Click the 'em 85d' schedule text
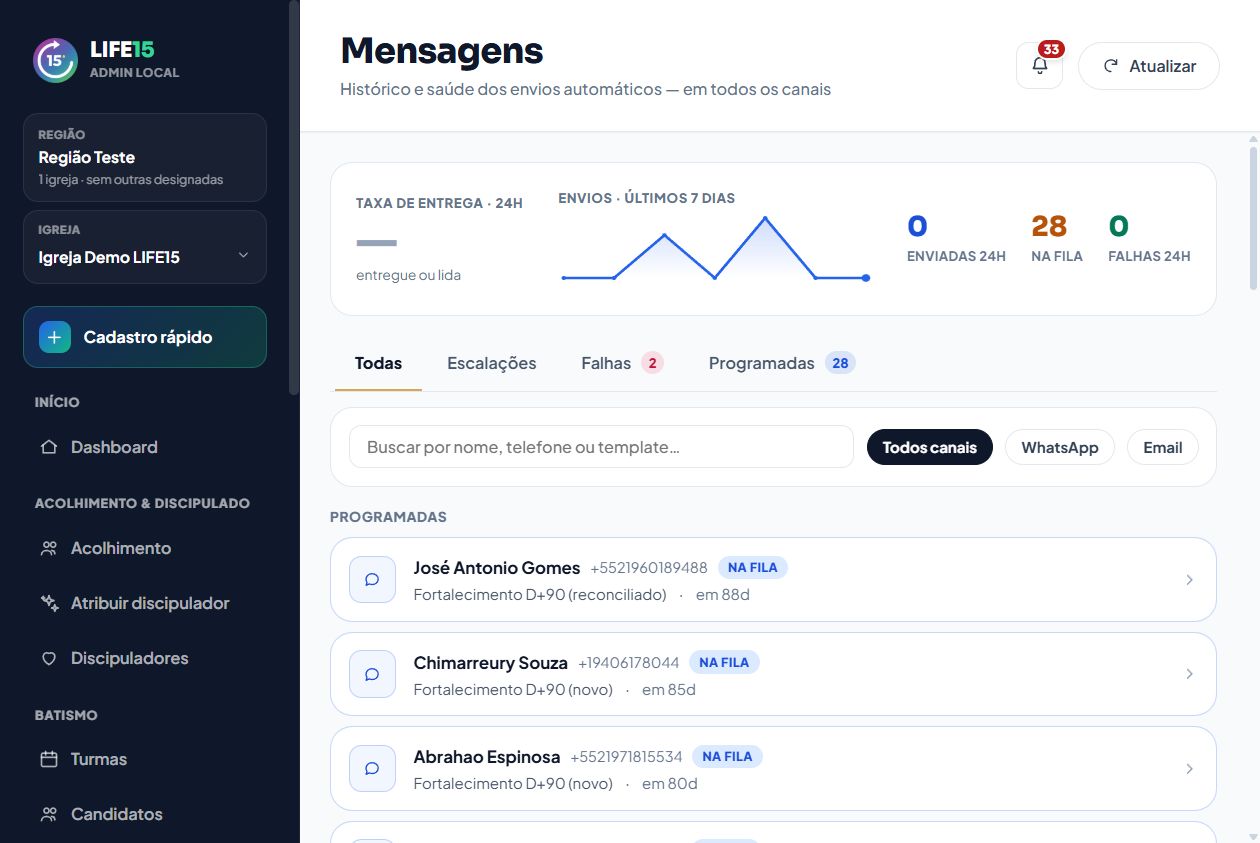The width and height of the screenshot is (1260, 843). [669, 689]
